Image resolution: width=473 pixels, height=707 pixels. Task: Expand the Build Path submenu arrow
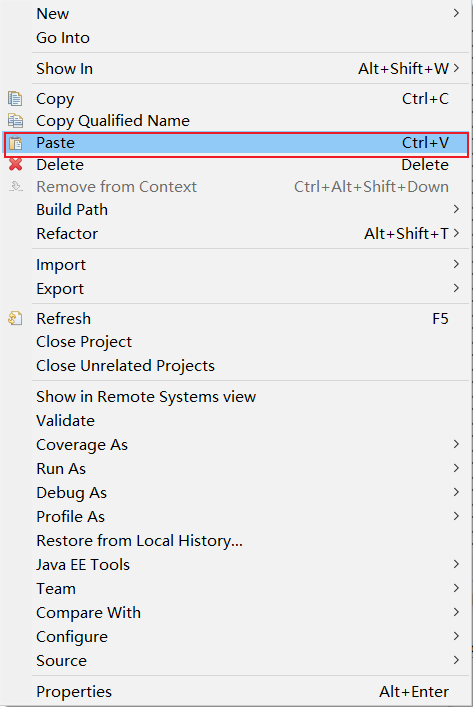point(456,209)
